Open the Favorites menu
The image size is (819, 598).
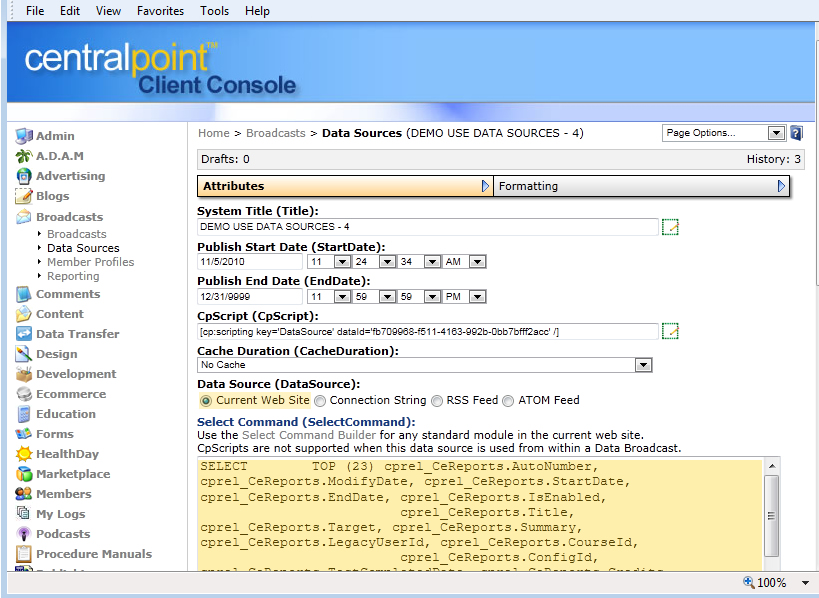[x=160, y=11]
